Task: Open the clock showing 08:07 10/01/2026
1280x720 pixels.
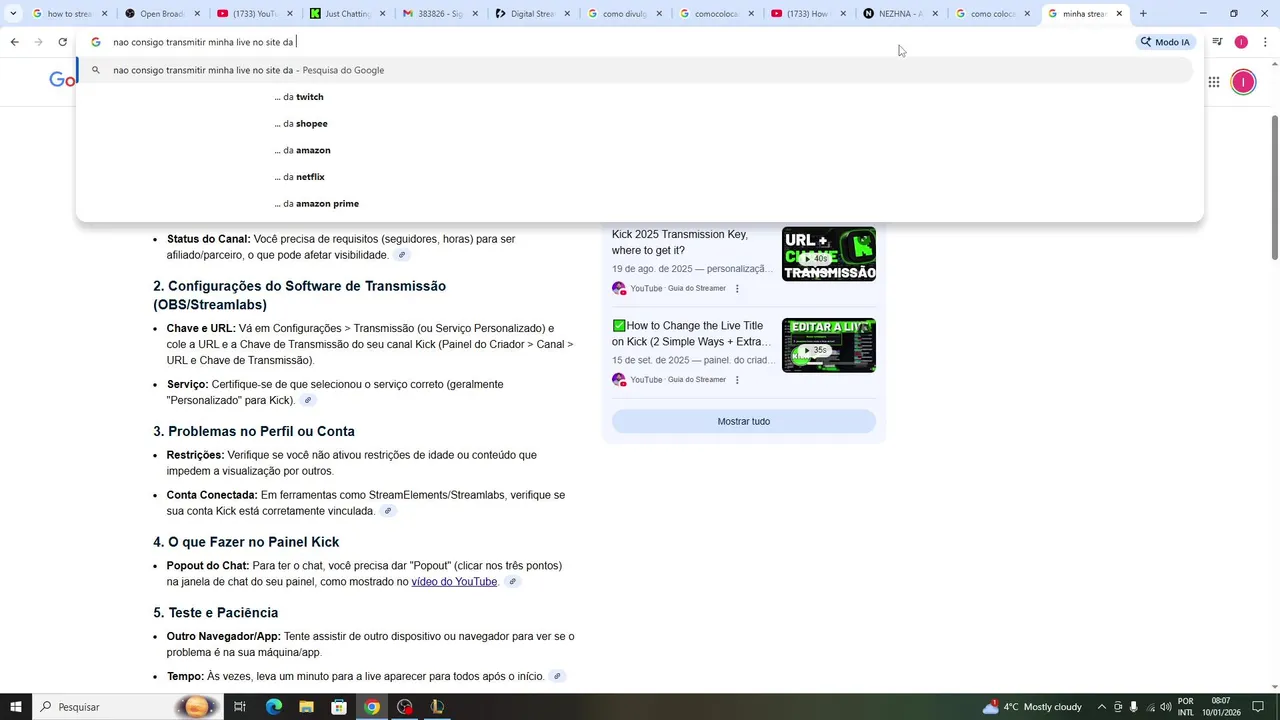Action: click(x=1221, y=707)
